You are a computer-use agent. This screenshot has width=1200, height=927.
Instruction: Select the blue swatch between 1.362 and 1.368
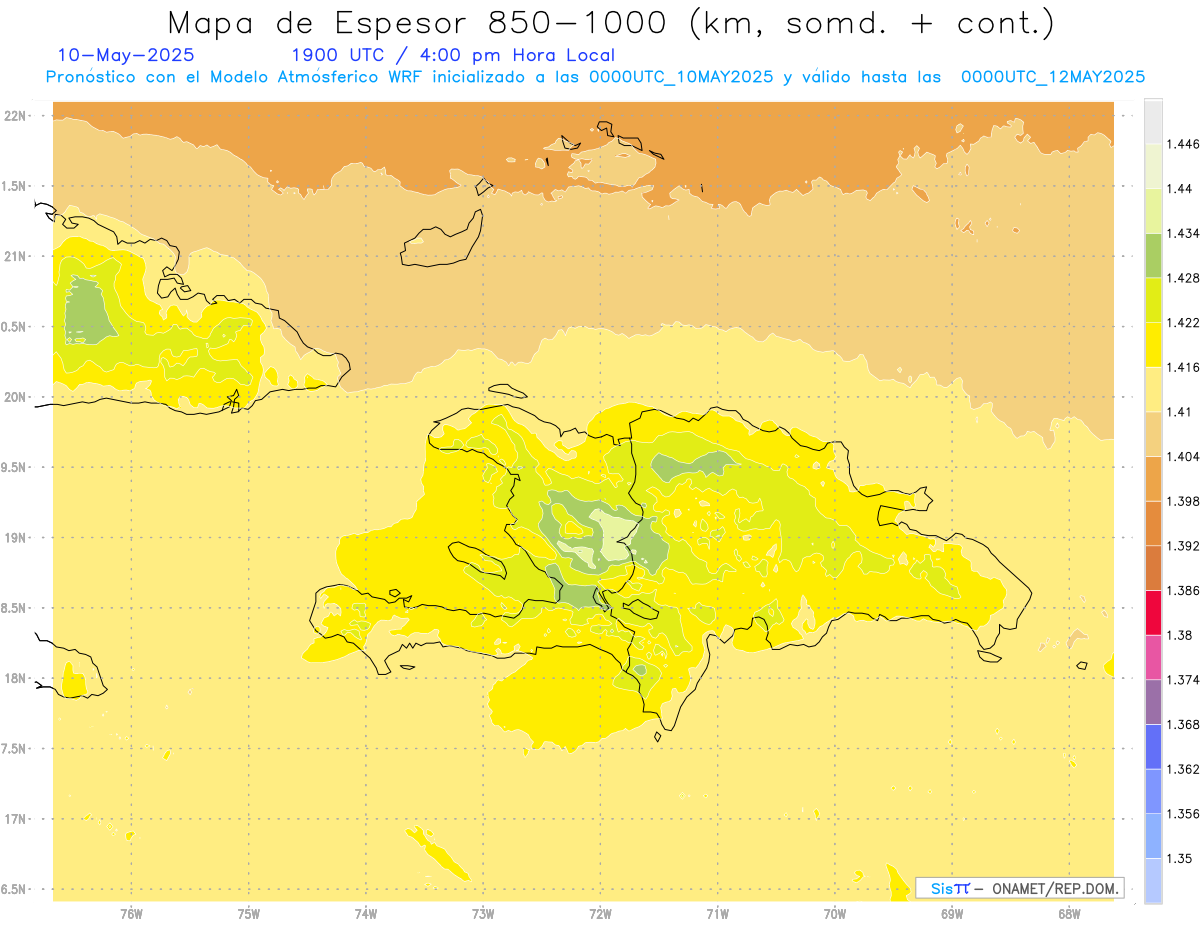click(x=1153, y=746)
